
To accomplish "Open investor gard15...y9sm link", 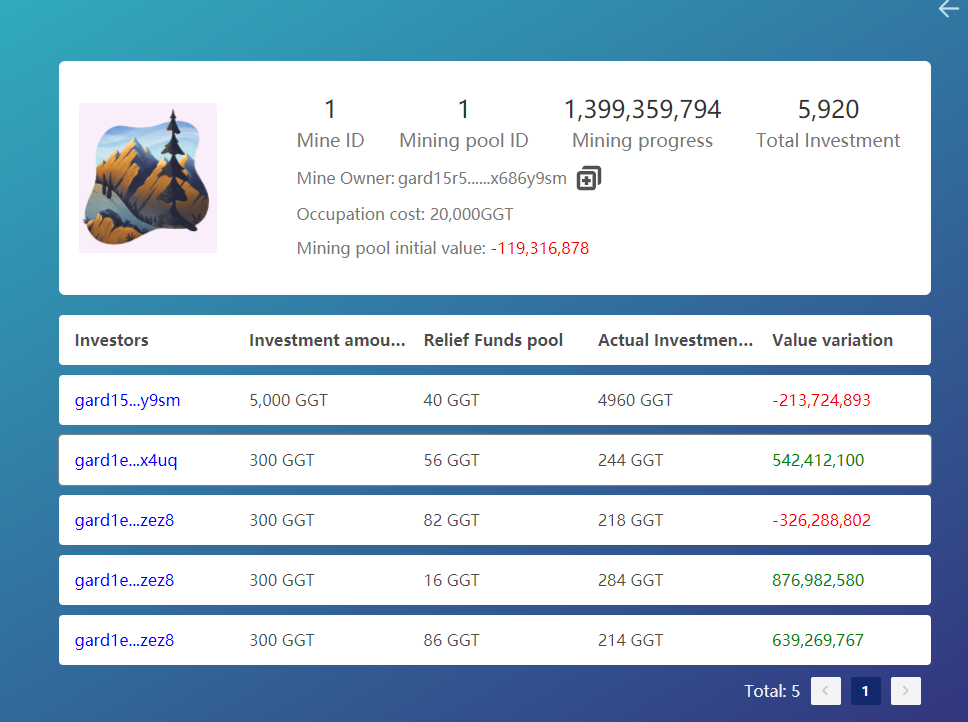I will point(127,400).
